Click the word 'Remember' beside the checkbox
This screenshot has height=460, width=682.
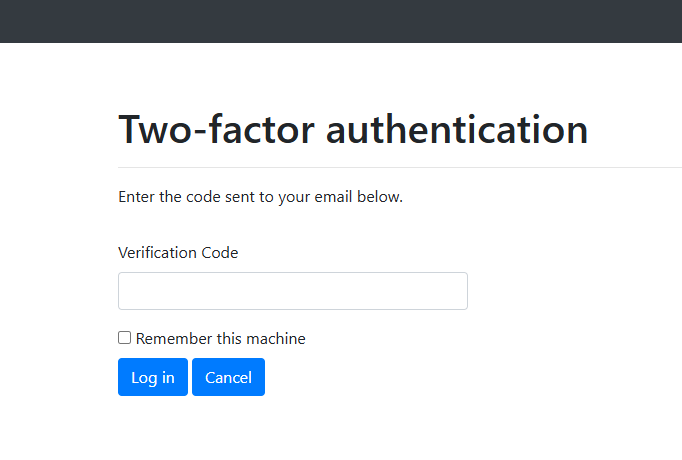(173, 339)
